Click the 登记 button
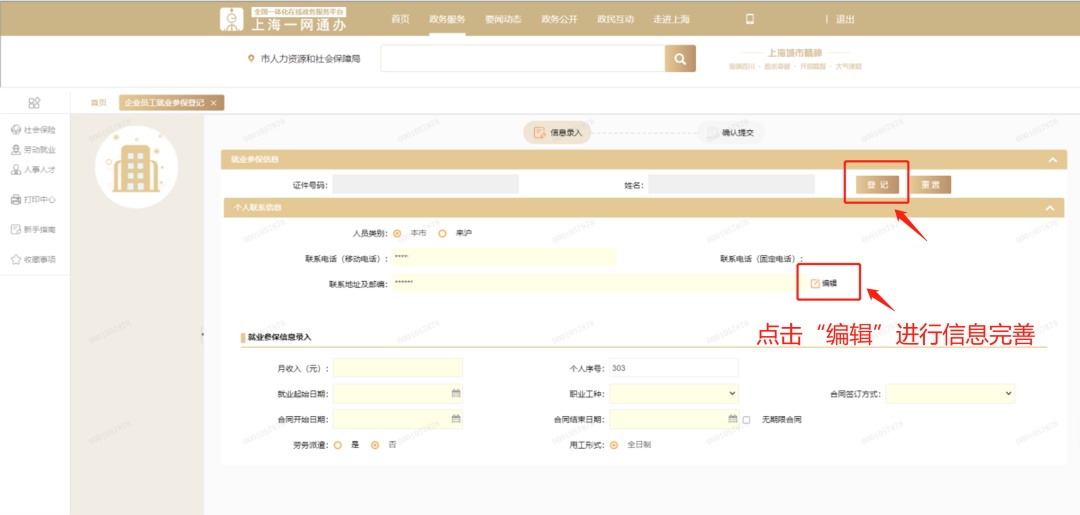Screen dimensions: 1080x515 [877, 185]
